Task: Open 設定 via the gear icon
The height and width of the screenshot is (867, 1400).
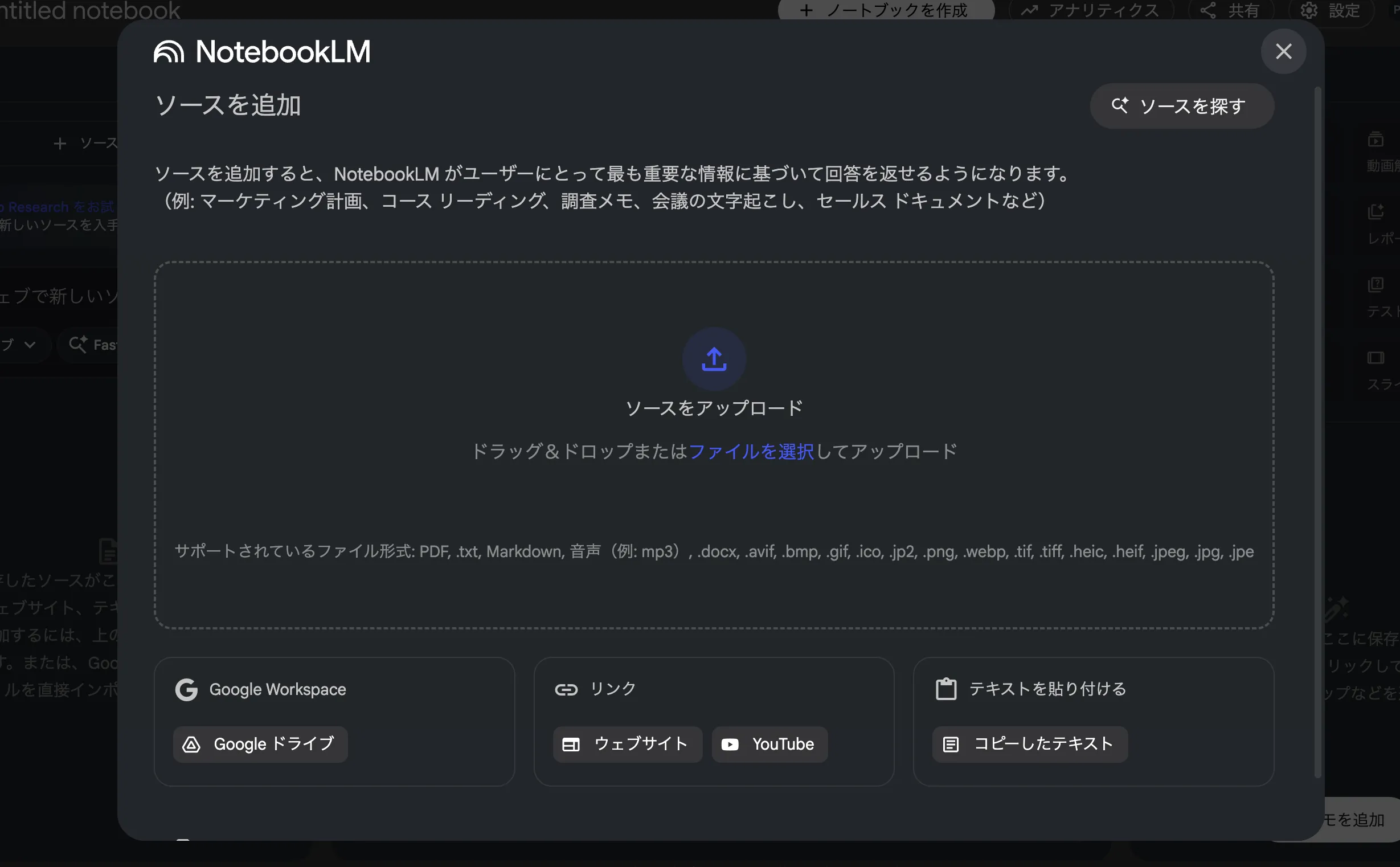Action: tap(1310, 10)
